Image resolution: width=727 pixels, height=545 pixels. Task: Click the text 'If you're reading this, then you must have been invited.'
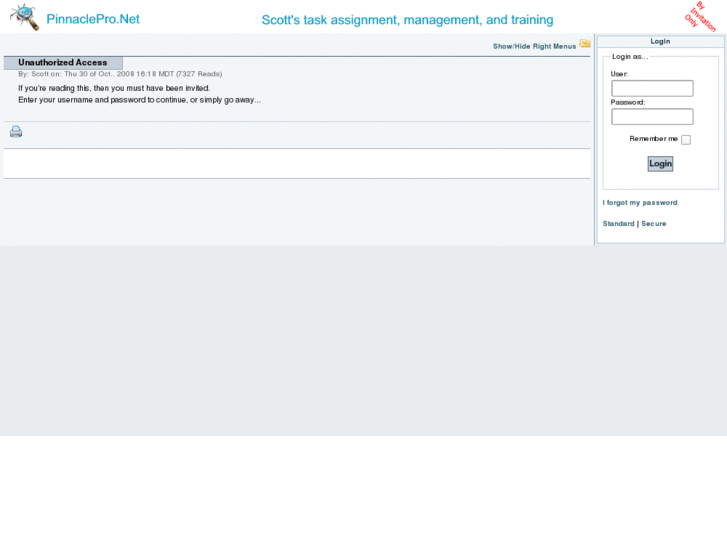[114, 88]
